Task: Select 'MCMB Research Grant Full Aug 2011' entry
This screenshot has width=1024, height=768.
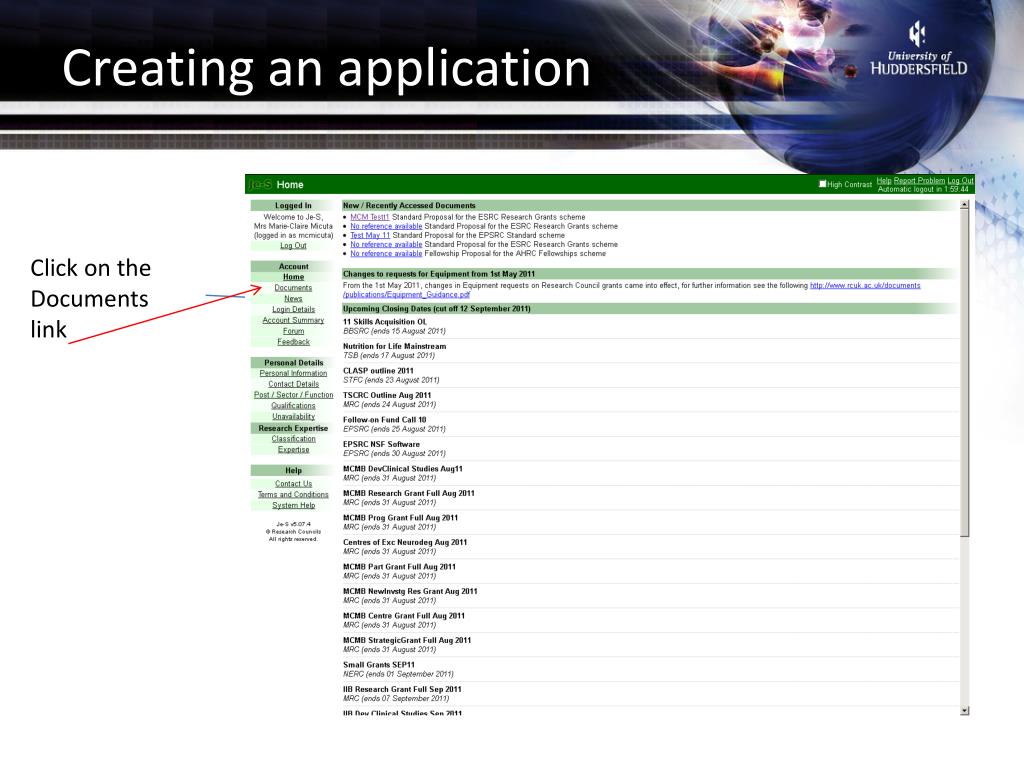Action: [x=409, y=494]
